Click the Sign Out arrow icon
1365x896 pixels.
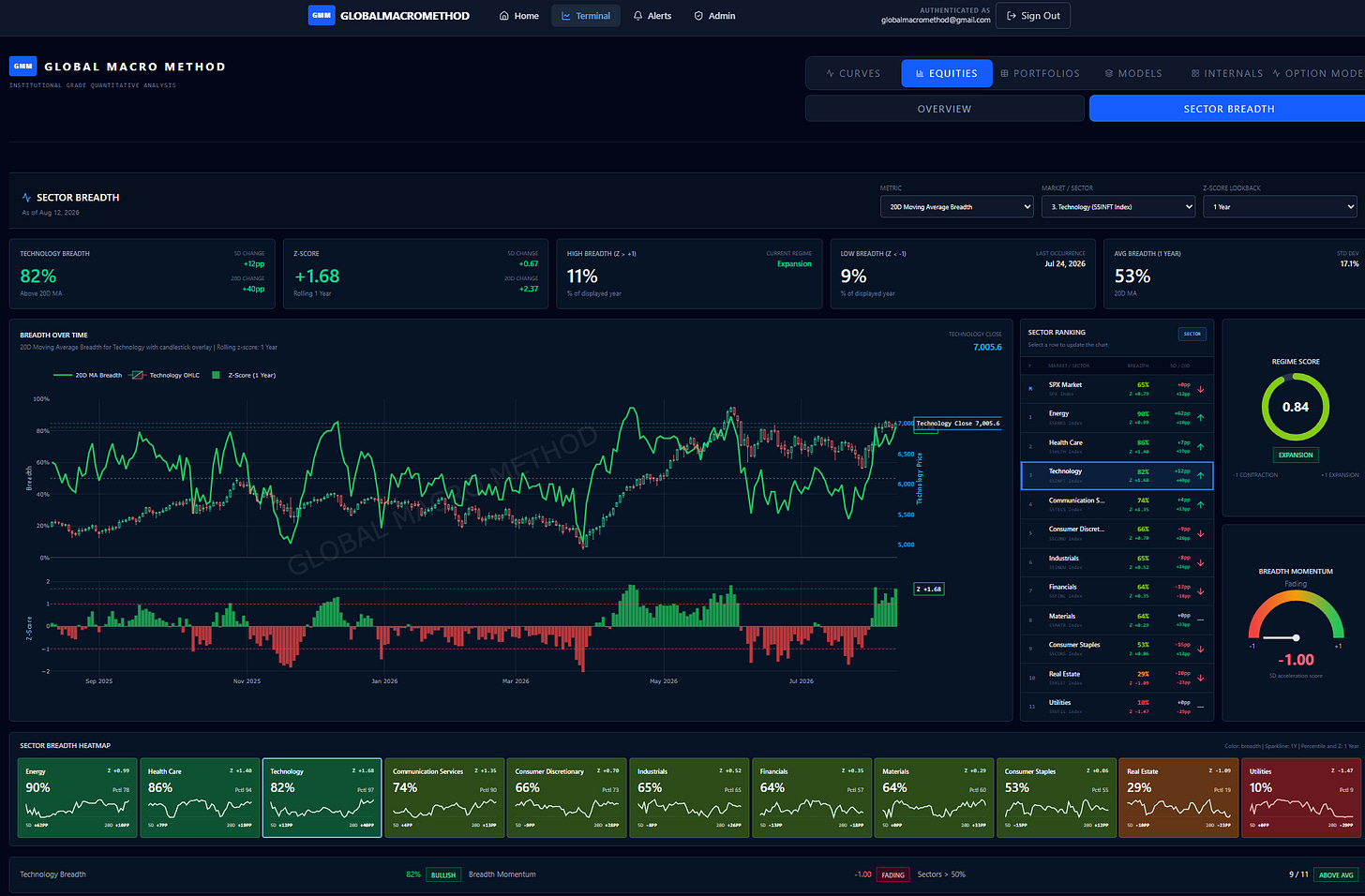1012,16
